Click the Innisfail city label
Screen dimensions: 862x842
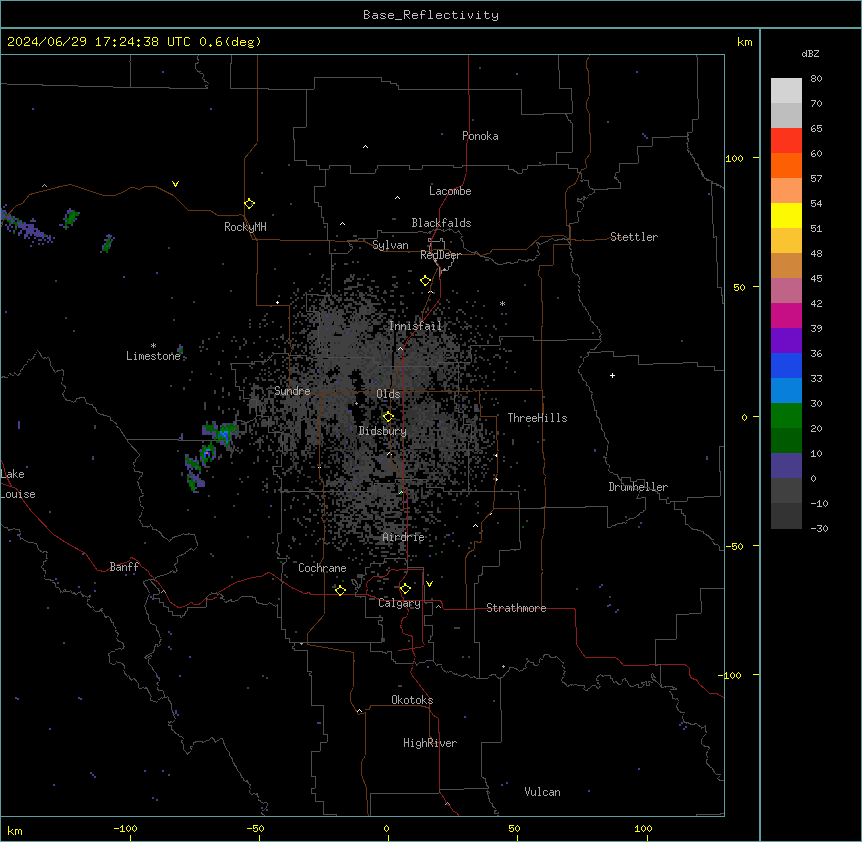pos(415,326)
